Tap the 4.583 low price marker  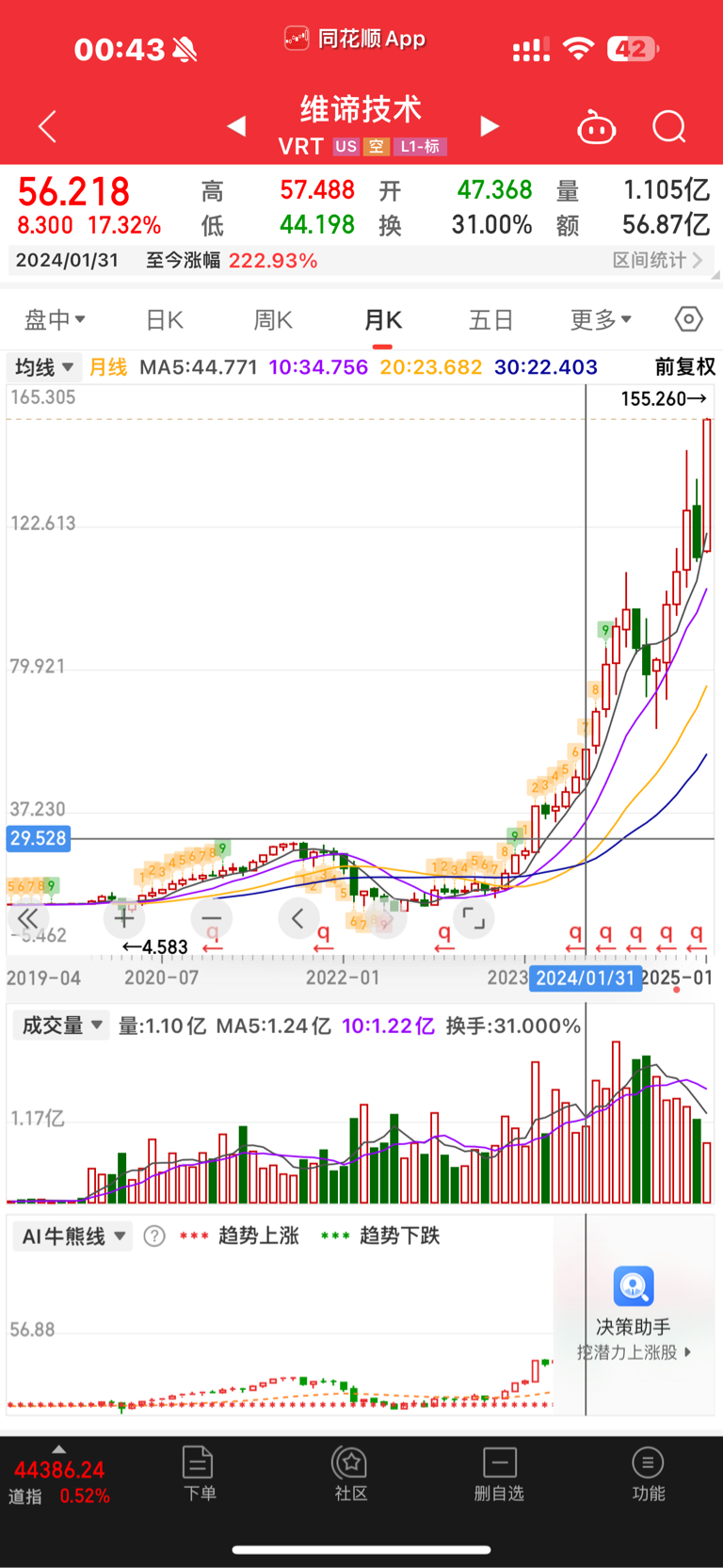(155, 947)
